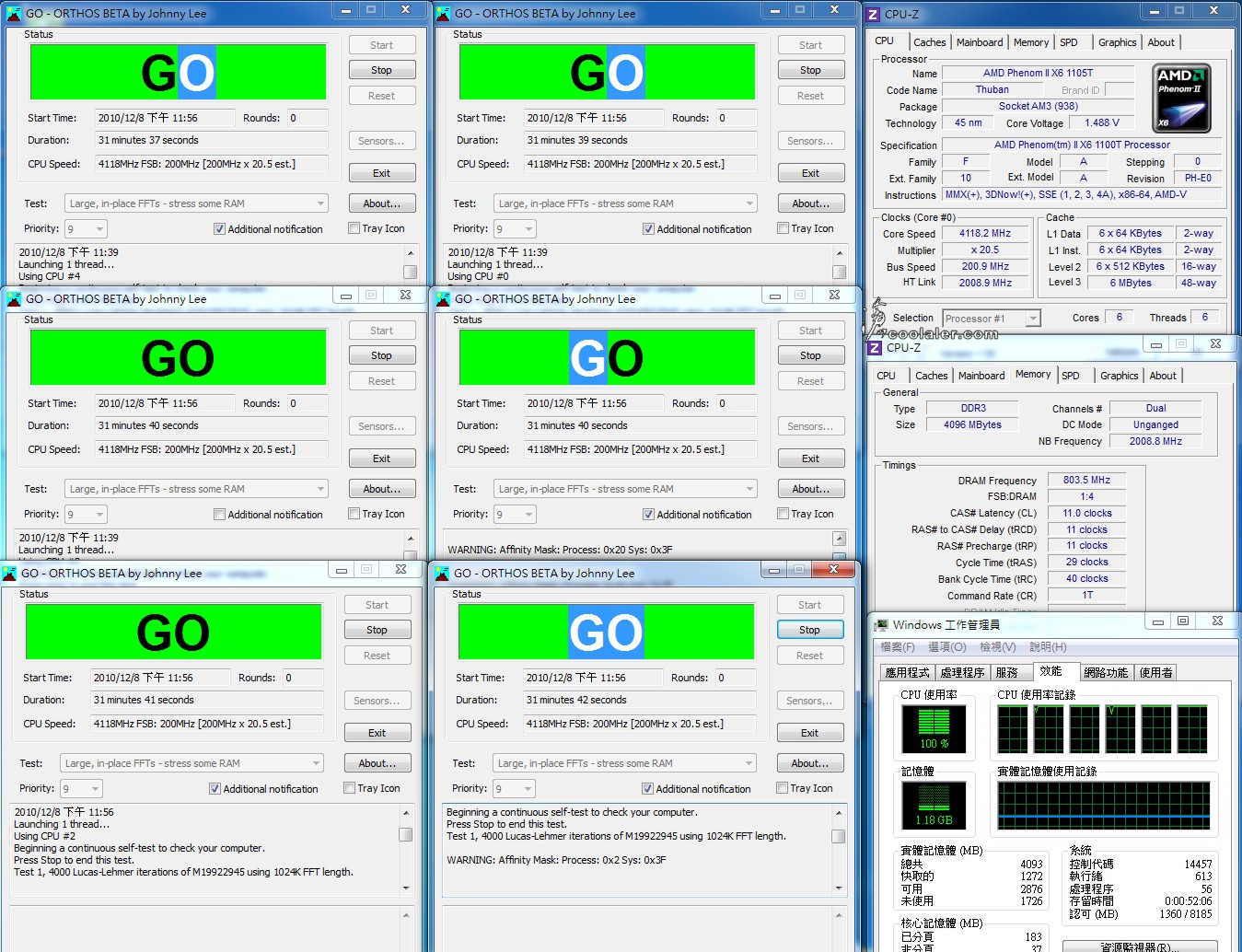Click Core Speed value 4118.2 MHz in CPU-Z

click(x=984, y=234)
